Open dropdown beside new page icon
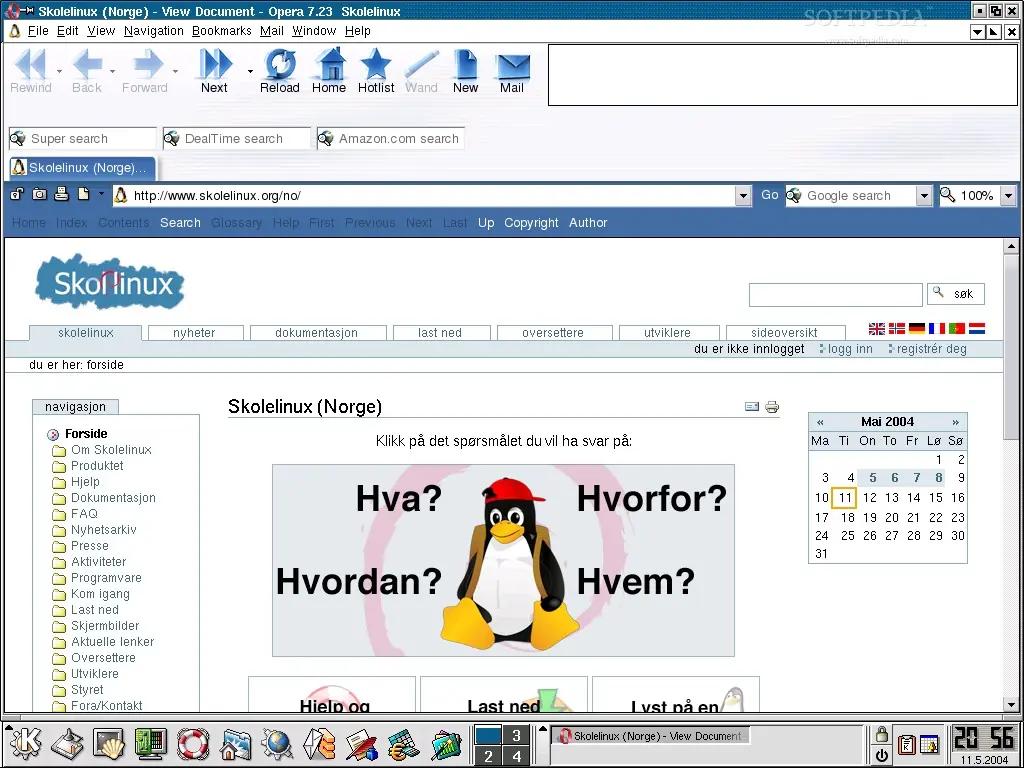Viewport: 1024px width, 768px height. (x=101, y=194)
